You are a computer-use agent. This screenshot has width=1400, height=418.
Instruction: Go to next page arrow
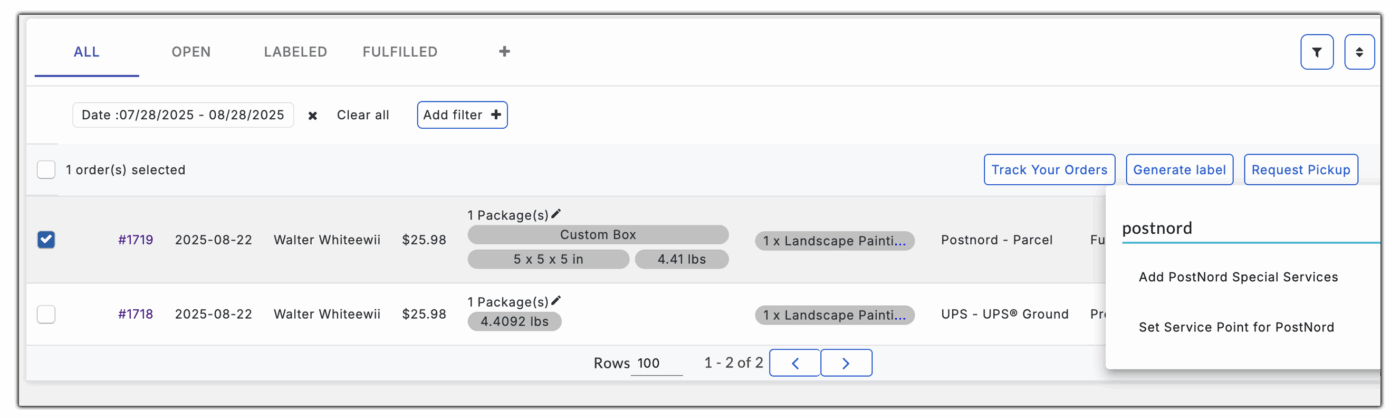click(x=846, y=363)
